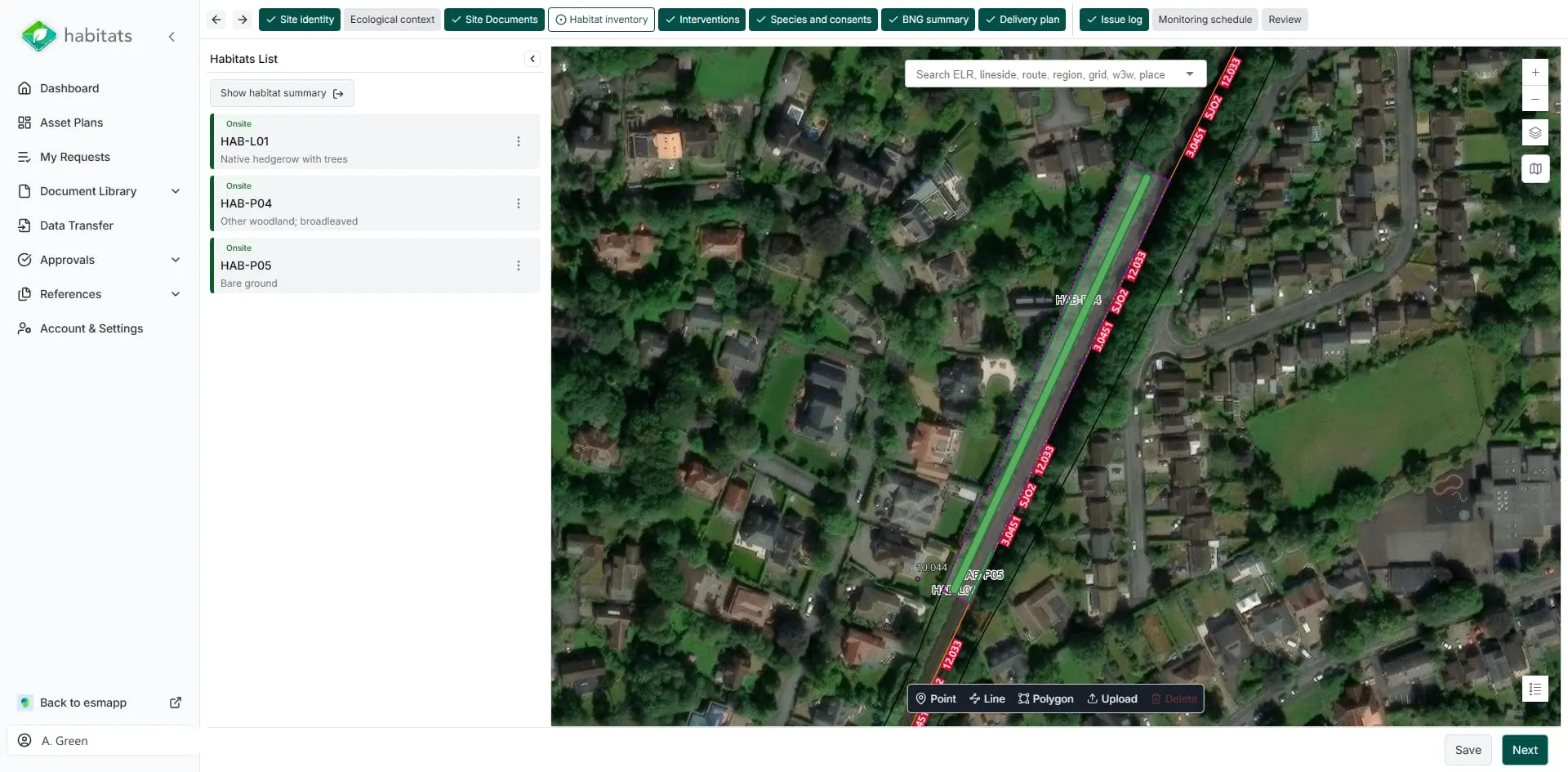1568x772 pixels.
Task: Expand the Document Library menu
Action: pyautogui.click(x=176, y=191)
